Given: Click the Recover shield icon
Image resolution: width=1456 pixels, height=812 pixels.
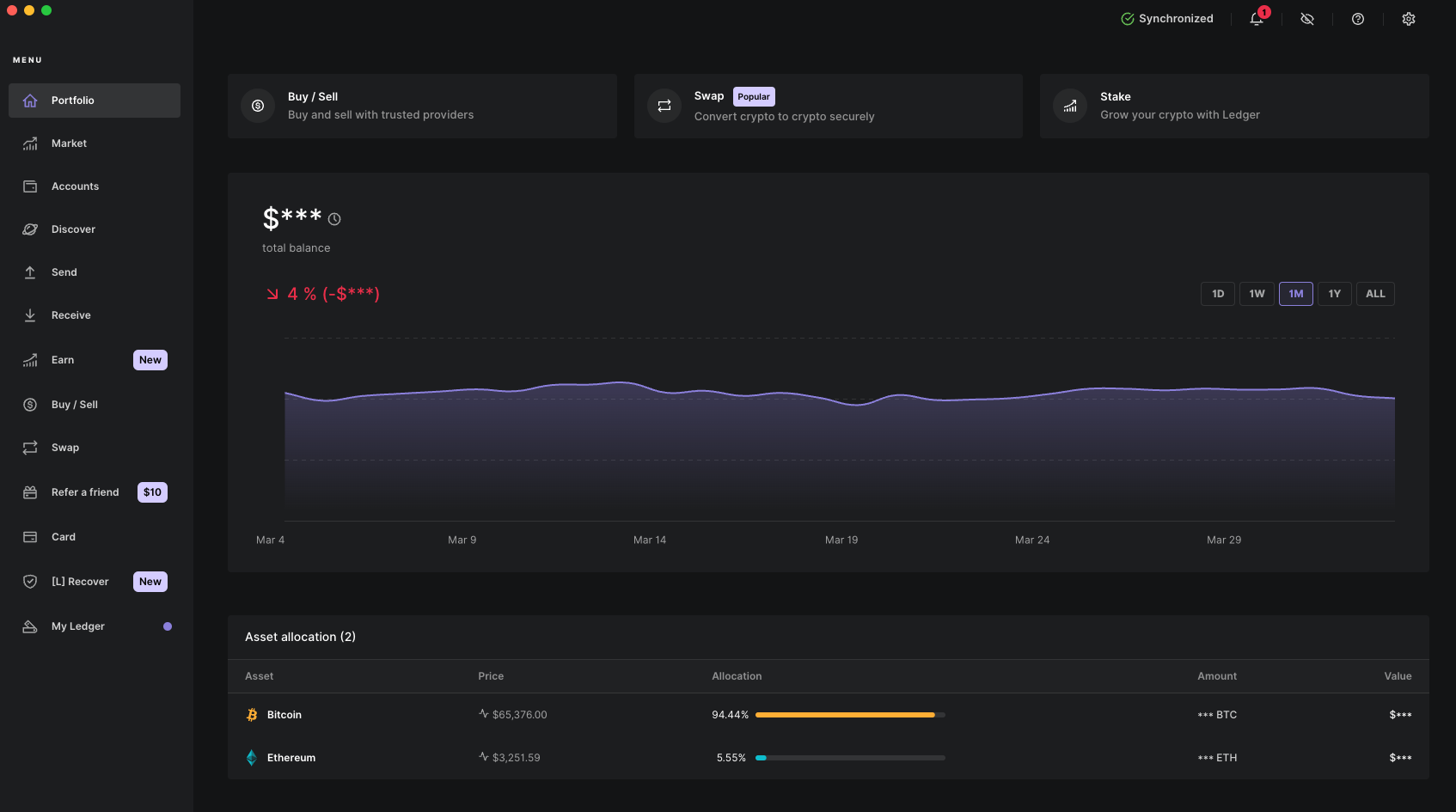Looking at the screenshot, I should 30,582.
